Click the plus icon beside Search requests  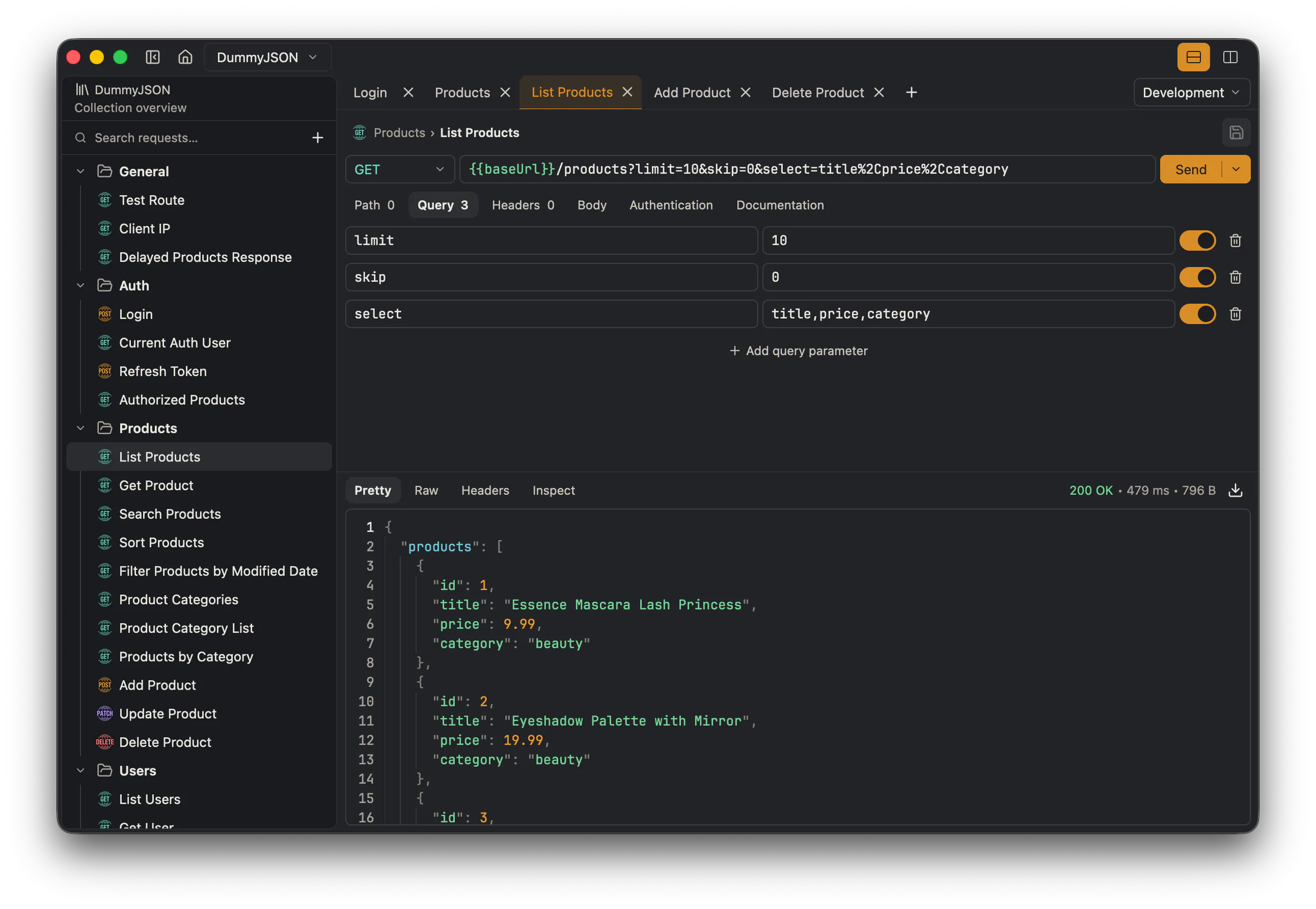pos(318,138)
